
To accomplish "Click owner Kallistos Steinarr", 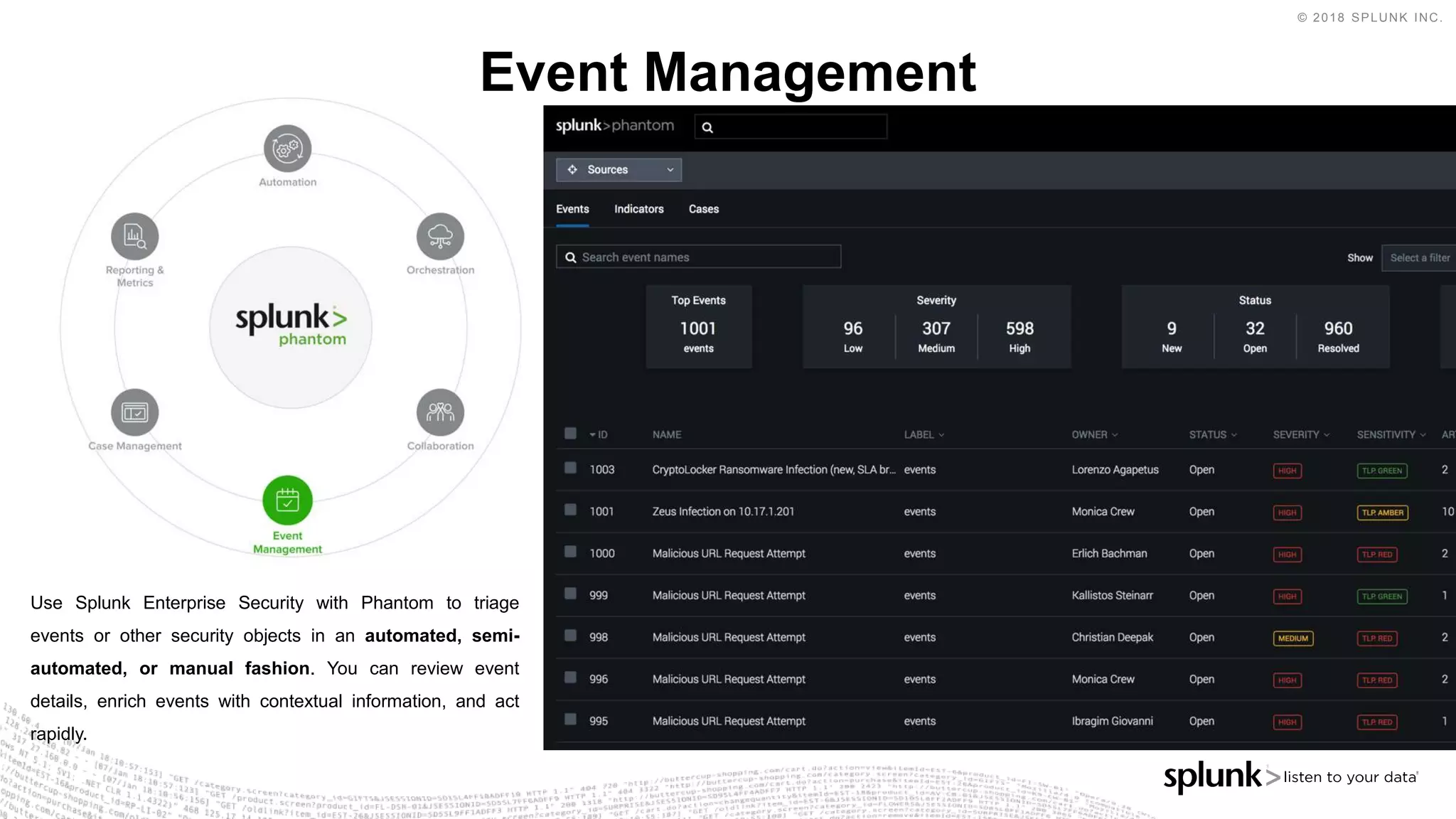I will click(x=1112, y=596).
